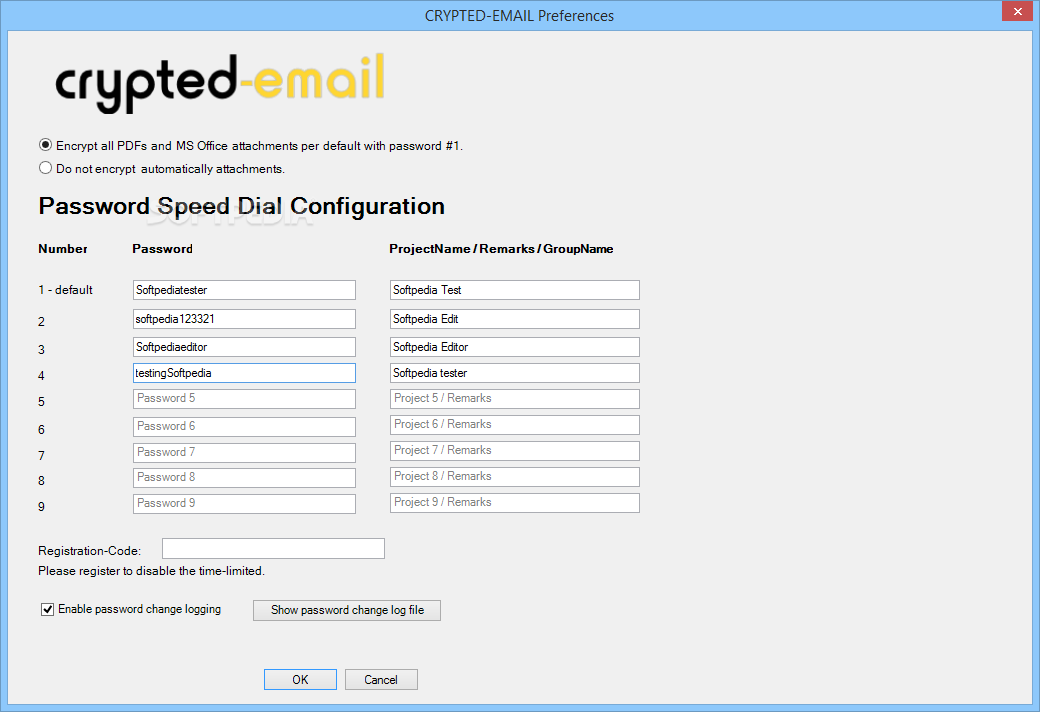Close the CRYPTED-EMAIL Preferences window
This screenshot has height=712, width=1040.
pos(1017,11)
